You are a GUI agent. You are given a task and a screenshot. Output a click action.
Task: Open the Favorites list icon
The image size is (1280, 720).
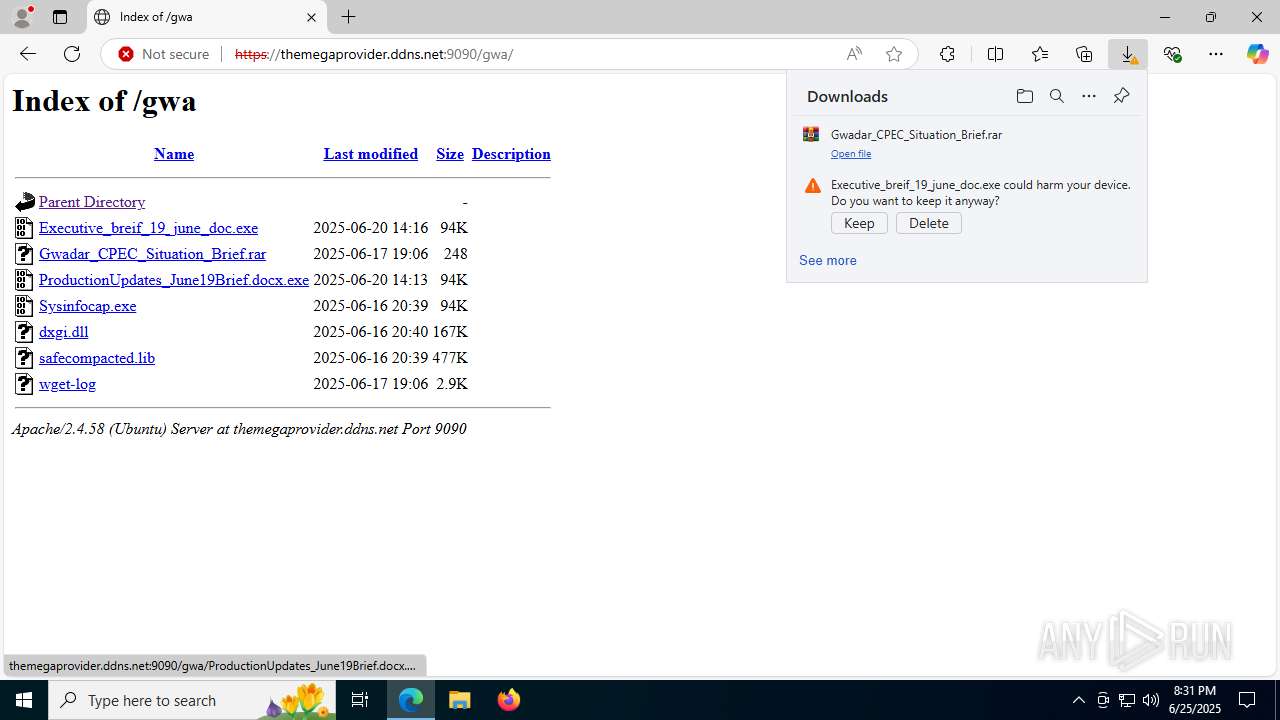pyautogui.click(x=1040, y=54)
